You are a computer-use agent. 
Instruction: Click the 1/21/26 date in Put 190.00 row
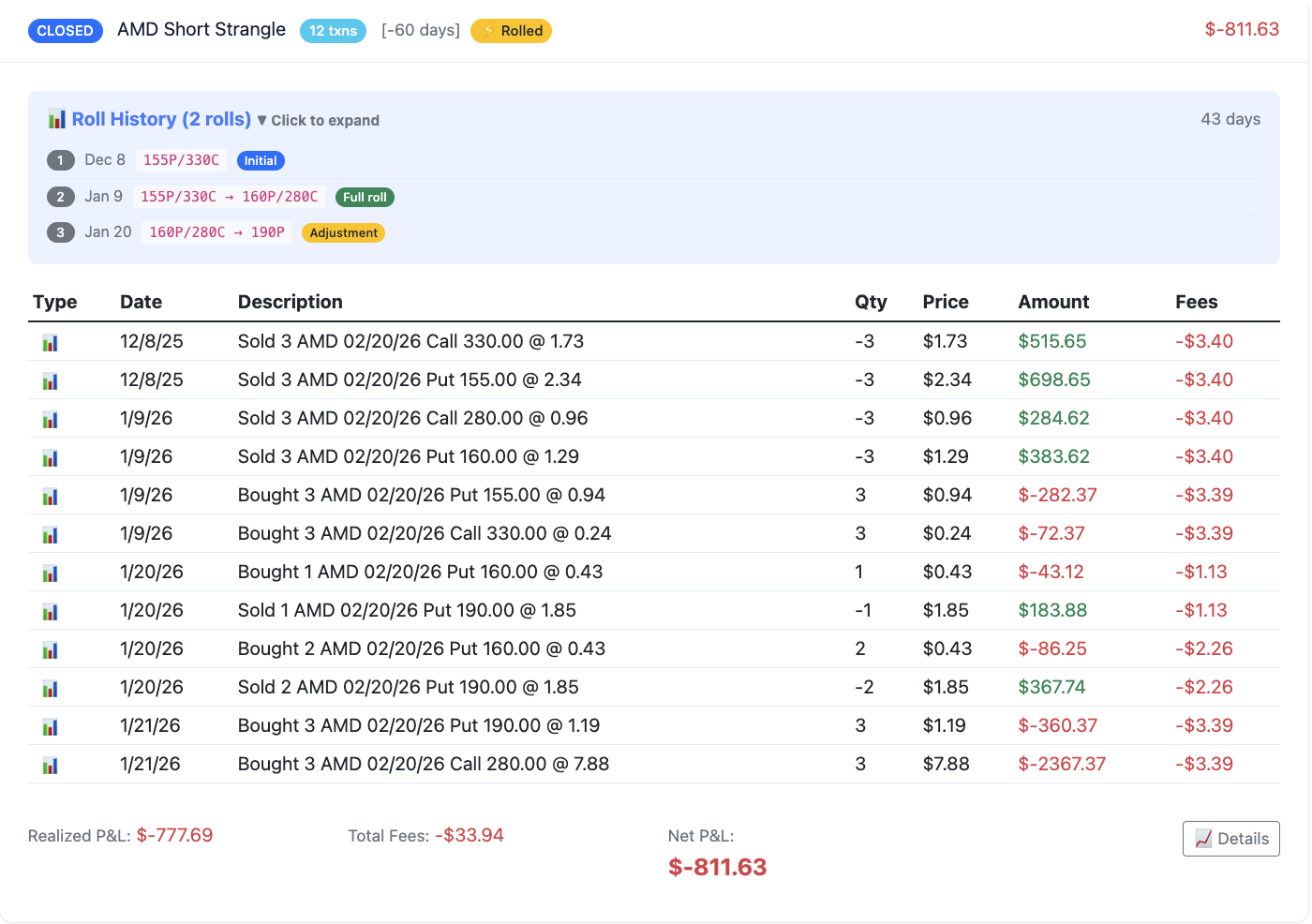click(150, 725)
